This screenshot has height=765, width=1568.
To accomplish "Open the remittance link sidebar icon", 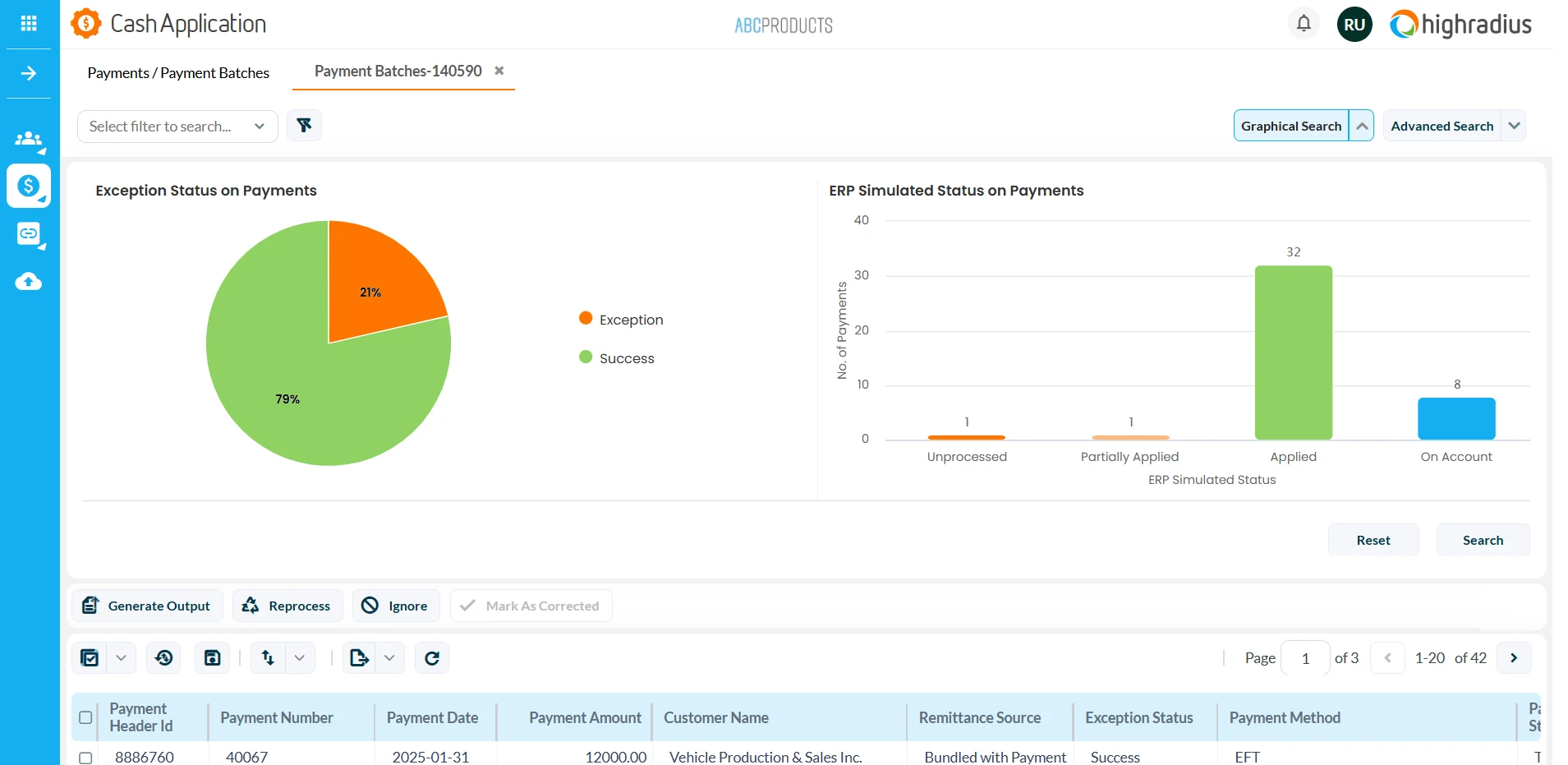I will (29, 234).
